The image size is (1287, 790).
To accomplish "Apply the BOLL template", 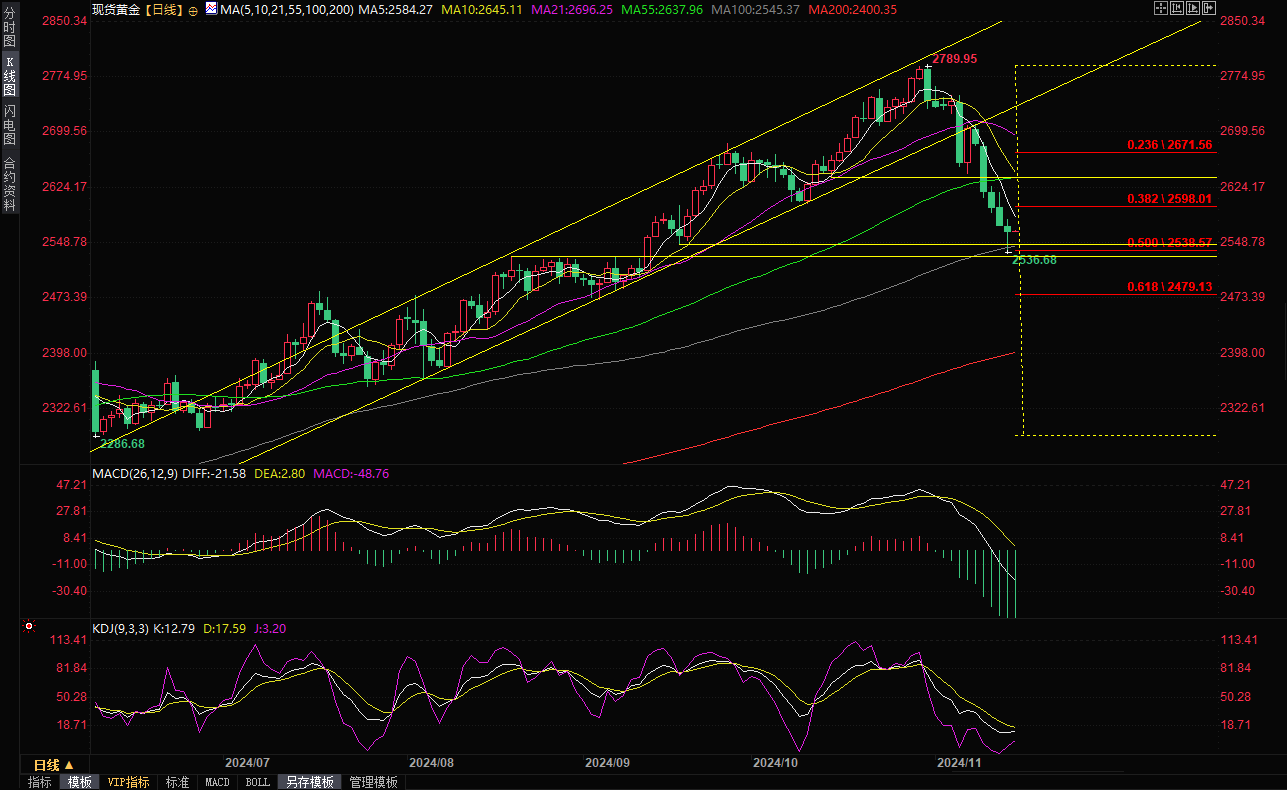I will pos(257,782).
